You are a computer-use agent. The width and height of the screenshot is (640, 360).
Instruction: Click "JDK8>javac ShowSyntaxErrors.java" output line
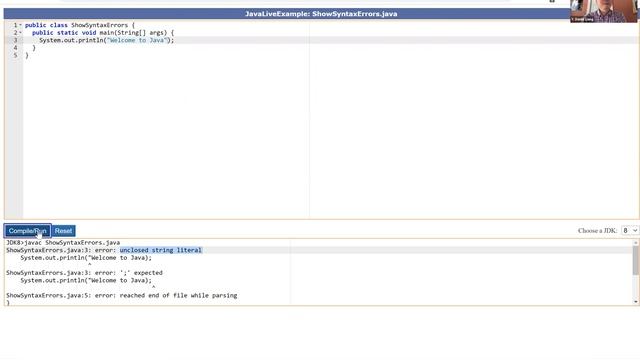tap(63, 242)
